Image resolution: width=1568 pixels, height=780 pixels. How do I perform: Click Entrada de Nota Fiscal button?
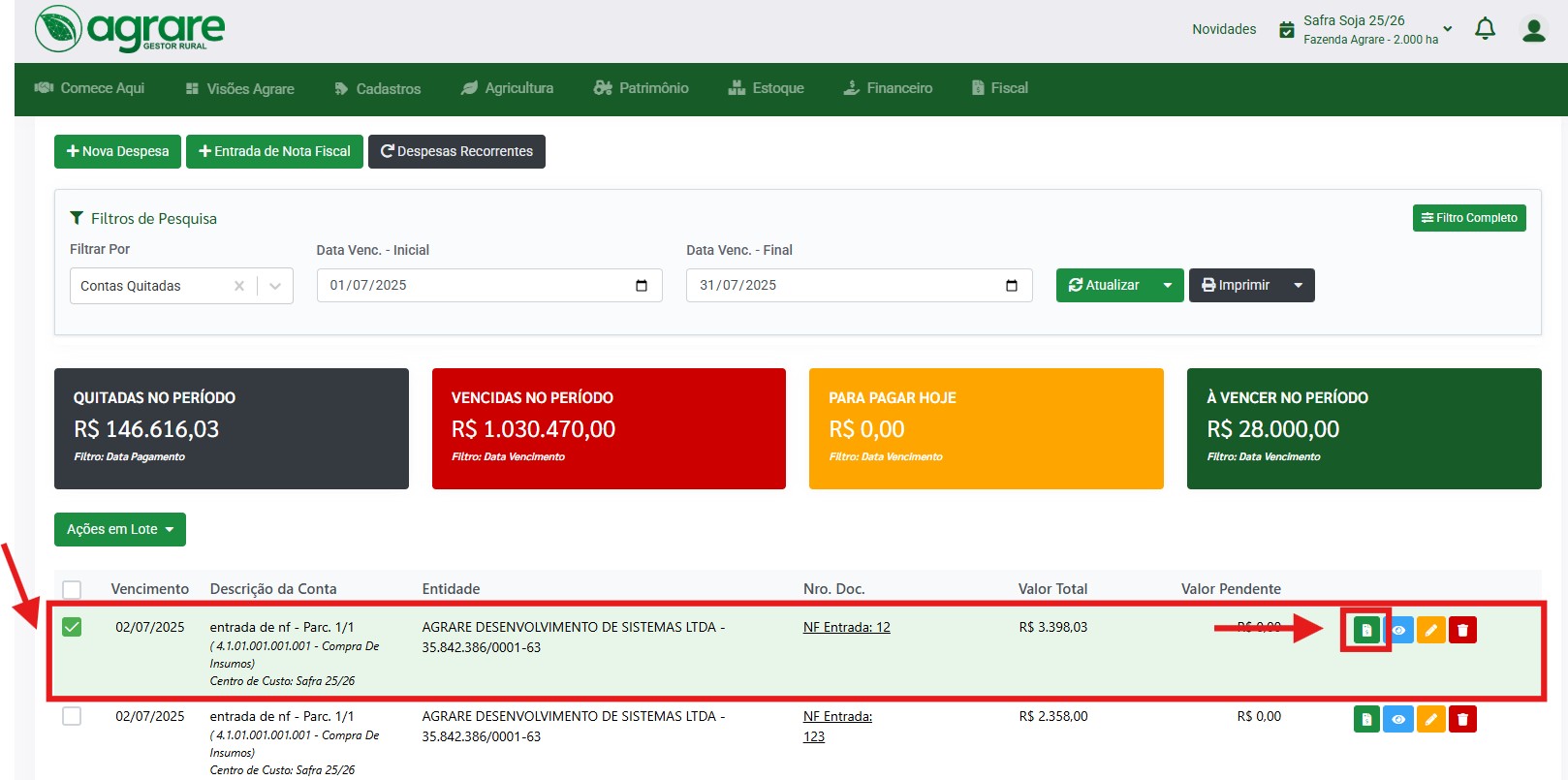[274, 151]
